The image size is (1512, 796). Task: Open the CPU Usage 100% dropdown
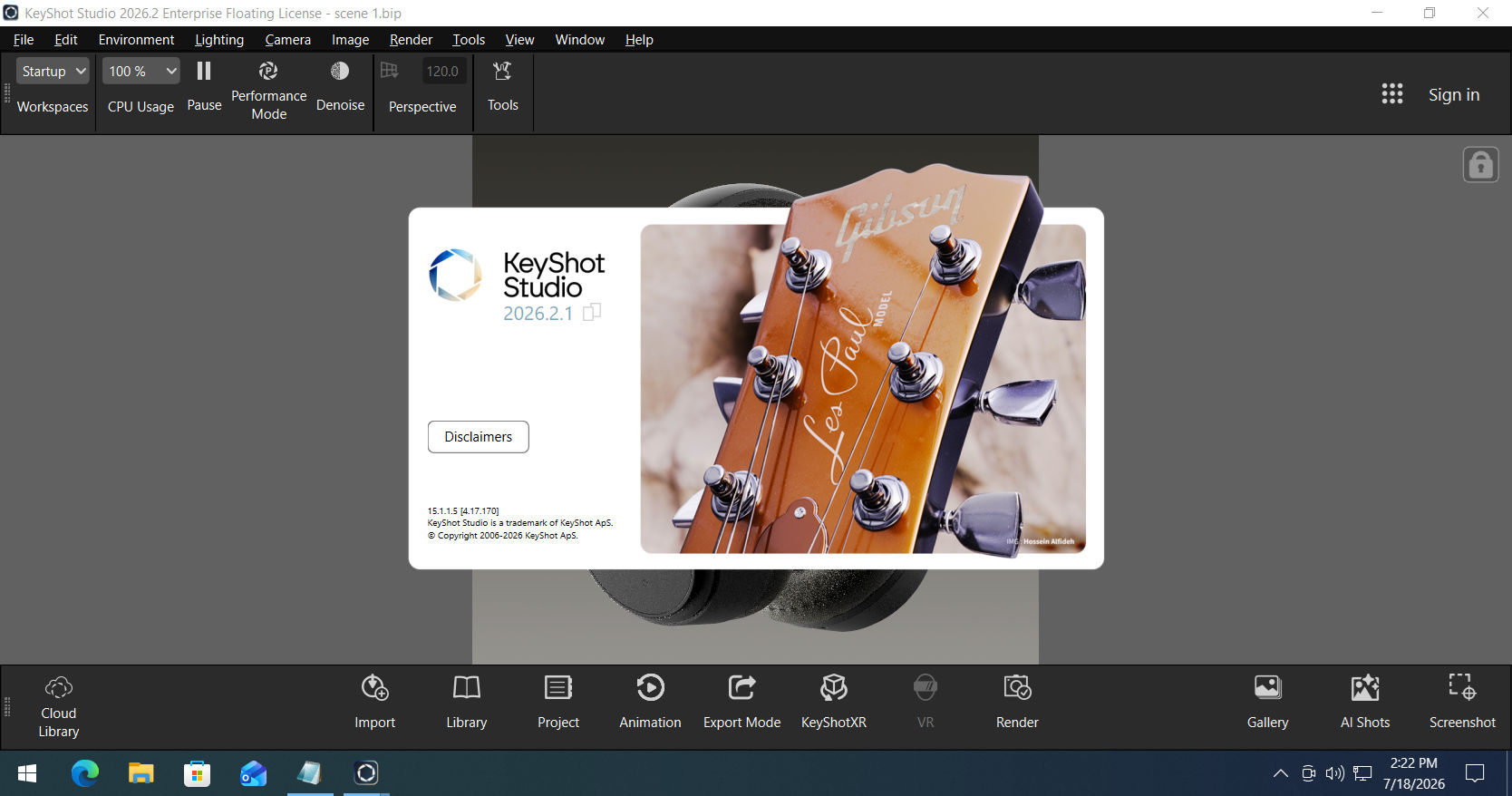pos(141,71)
